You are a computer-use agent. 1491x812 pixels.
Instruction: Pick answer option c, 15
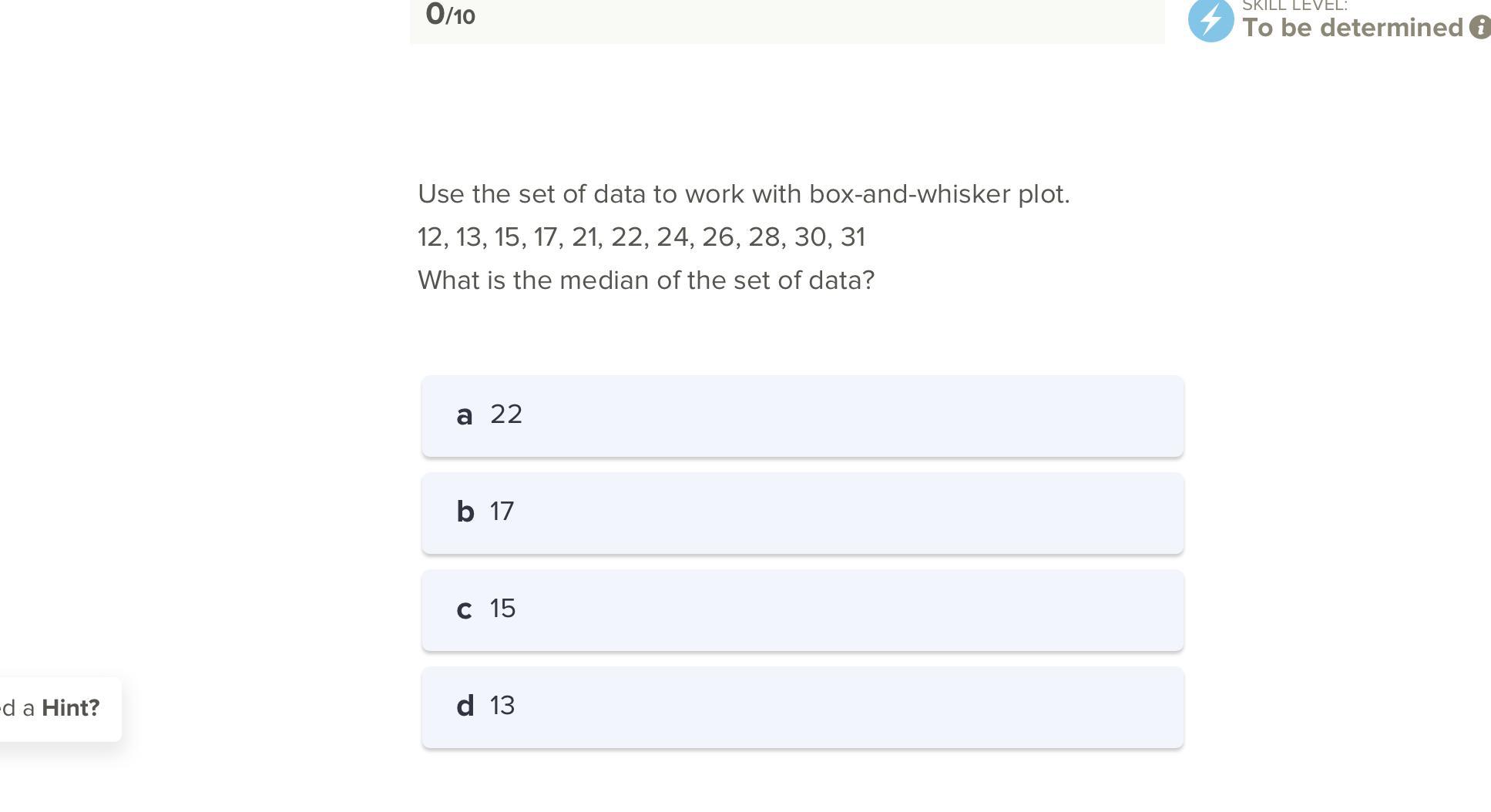pyautogui.click(x=802, y=610)
